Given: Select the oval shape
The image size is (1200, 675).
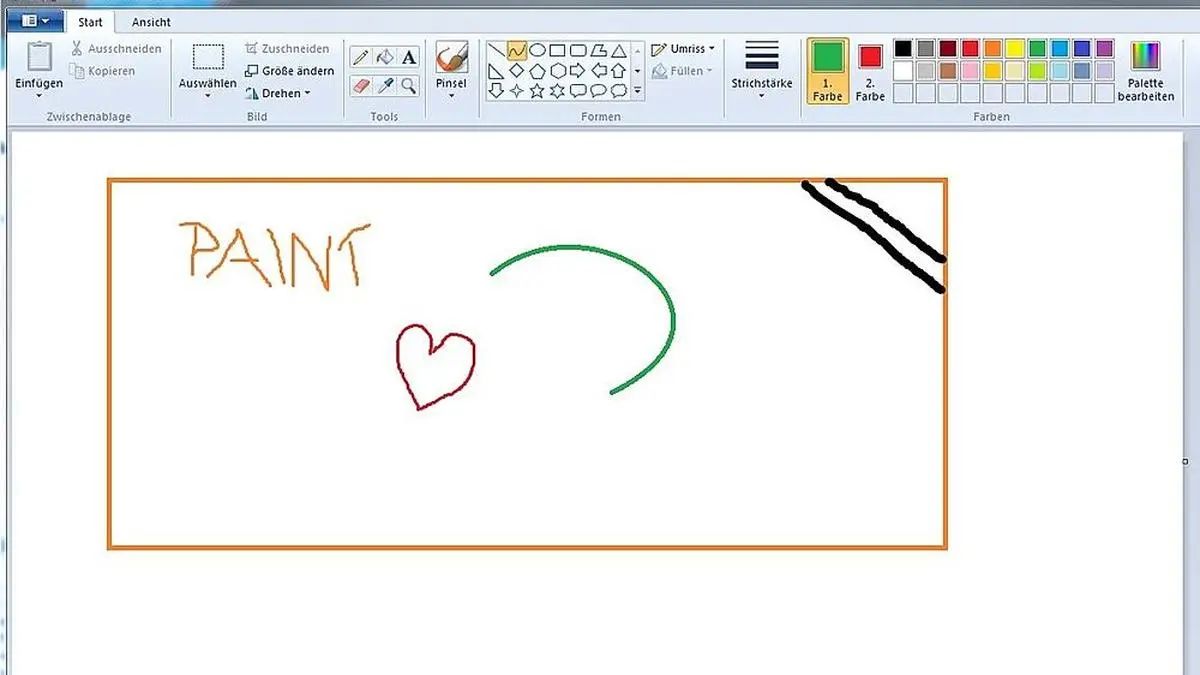Looking at the screenshot, I should pyautogui.click(x=537, y=50).
